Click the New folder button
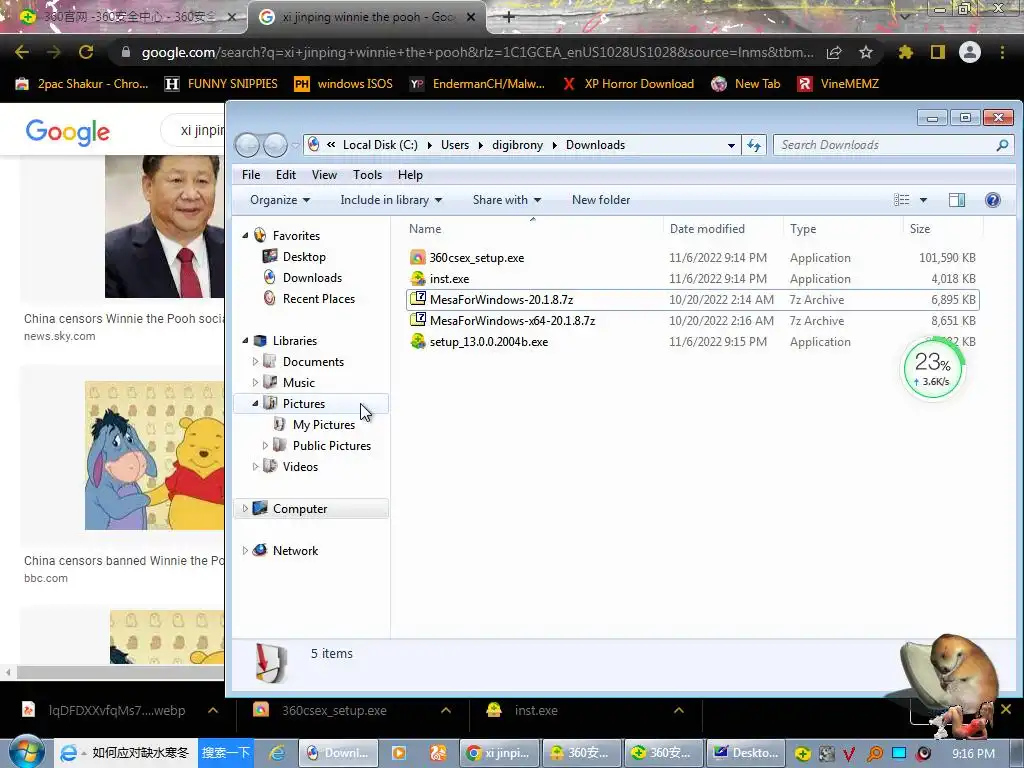 601,200
